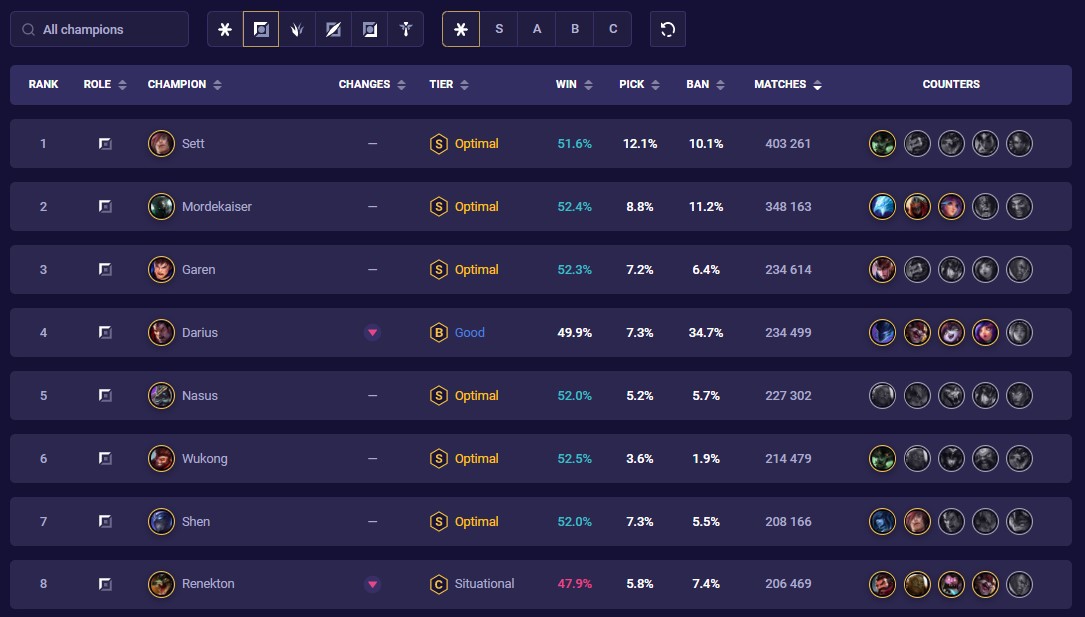
Task: Select the top lane role filter
Action: [261, 29]
